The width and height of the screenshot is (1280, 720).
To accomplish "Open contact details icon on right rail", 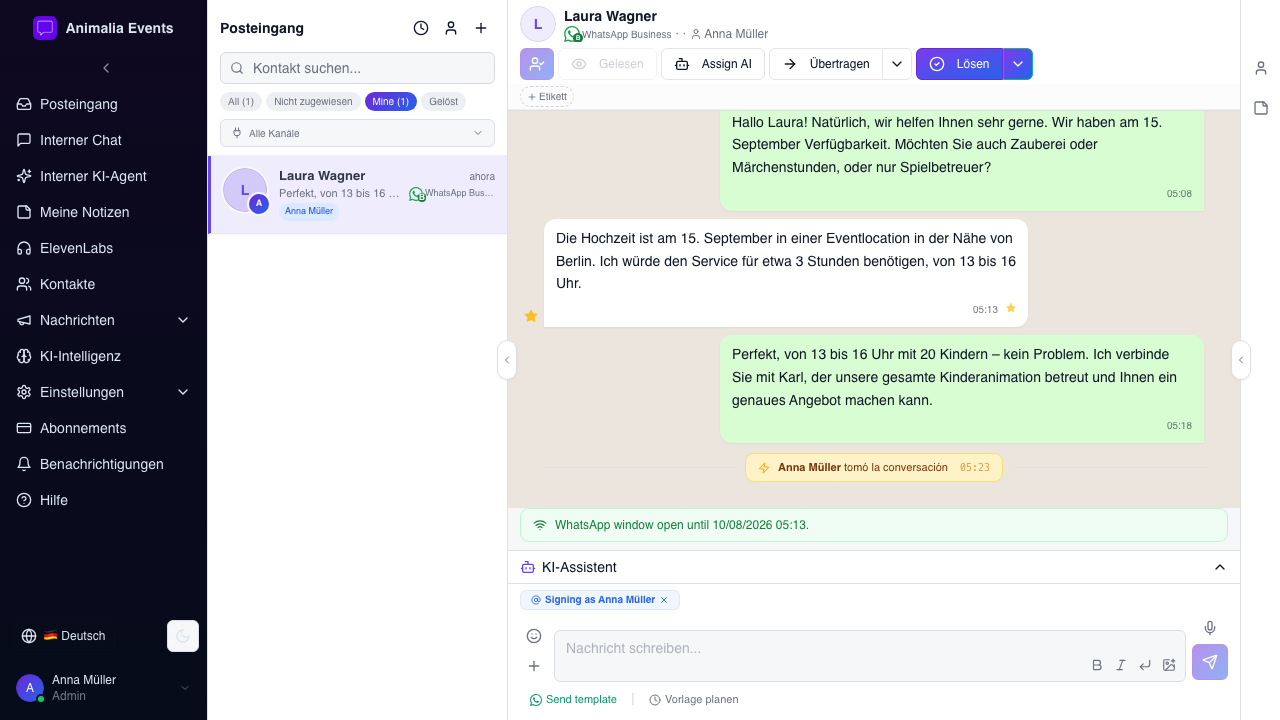I will (1261, 68).
